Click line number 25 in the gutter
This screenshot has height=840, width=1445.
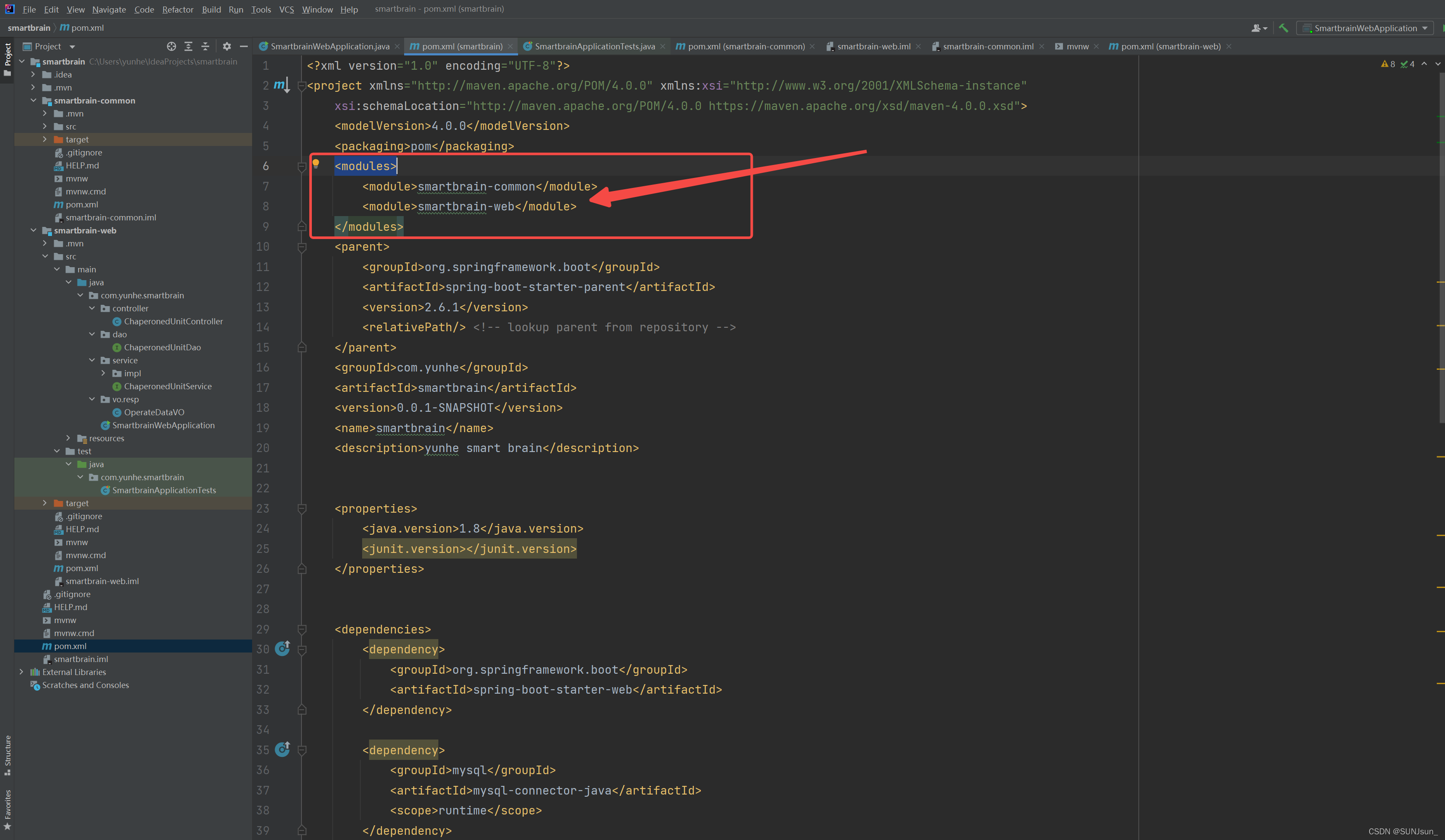262,549
